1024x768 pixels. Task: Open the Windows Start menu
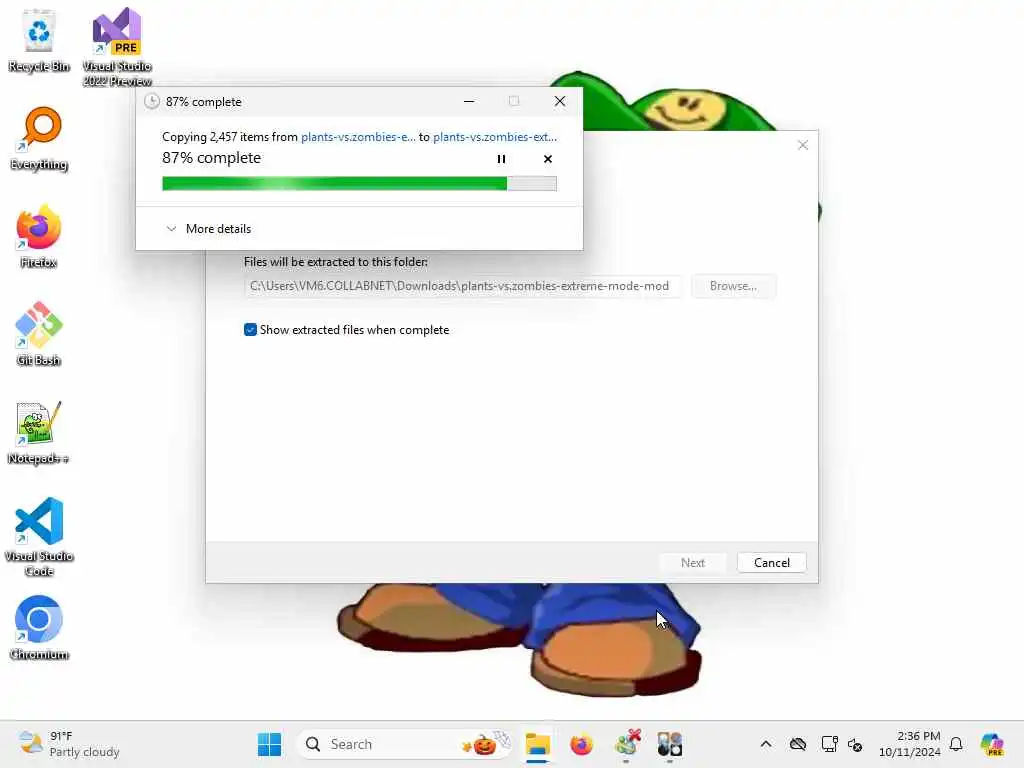269,744
